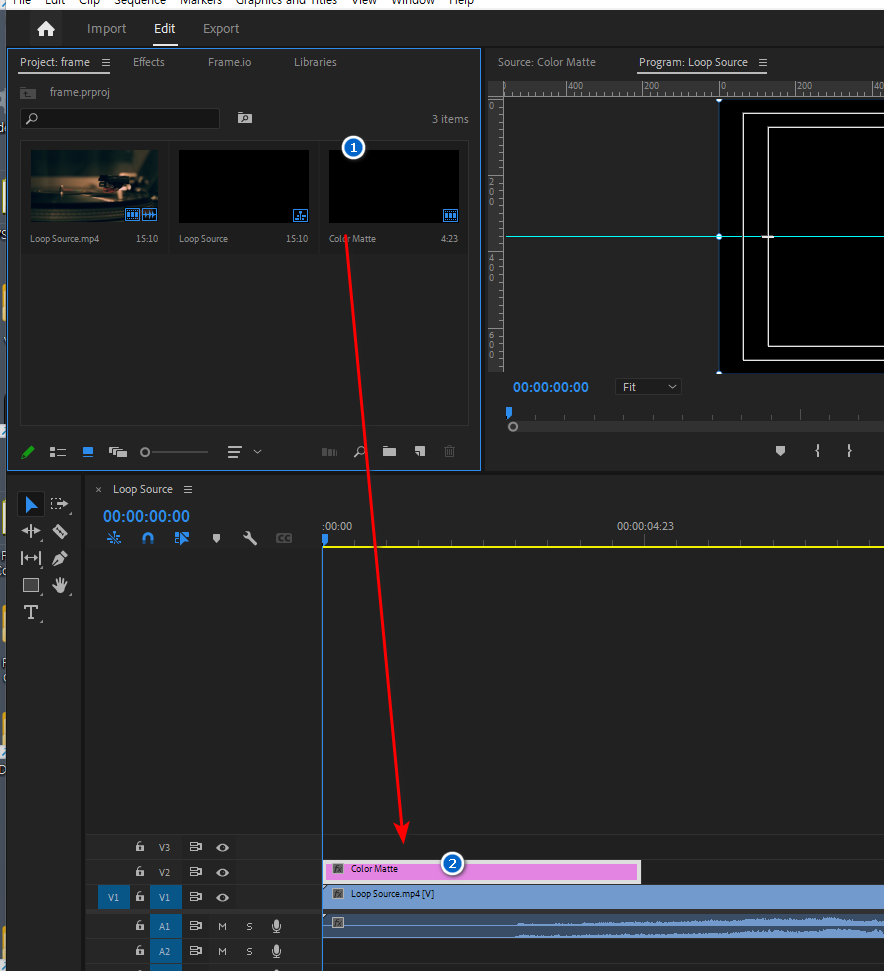884x971 pixels.
Task: Select the Ripple Edit tool
Action: [31, 531]
